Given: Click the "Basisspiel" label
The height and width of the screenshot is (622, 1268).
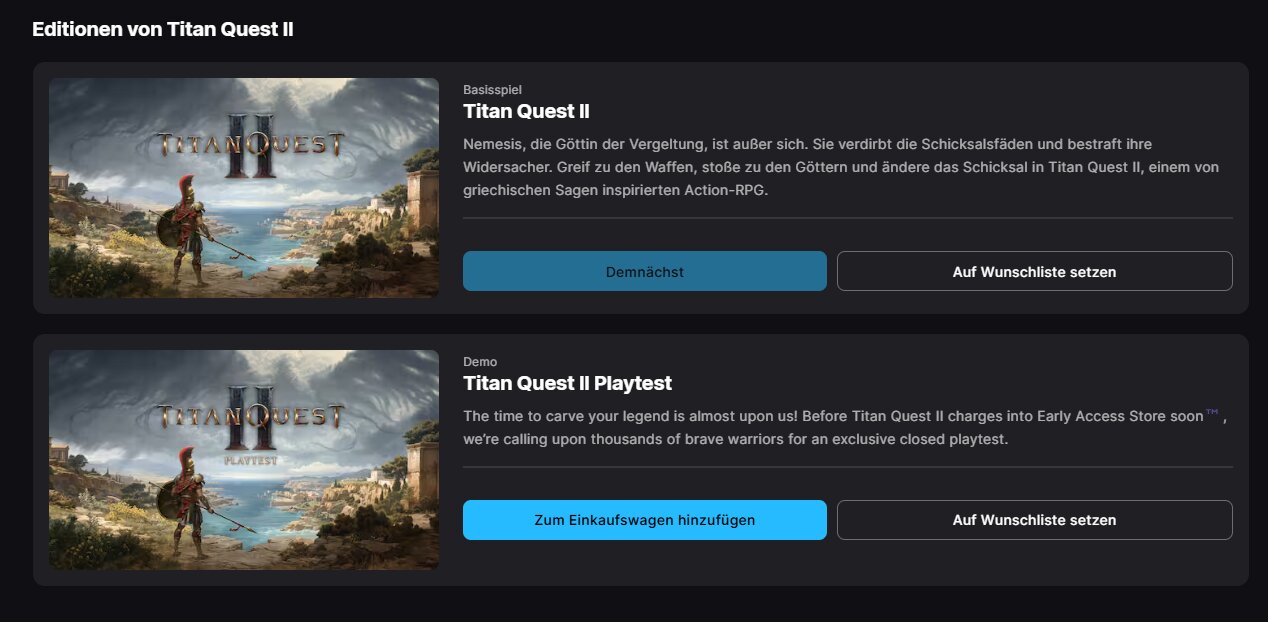Looking at the screenshot, I should (492, 90).
